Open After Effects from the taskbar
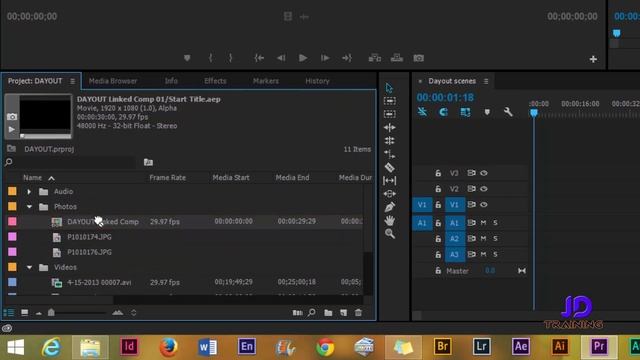The image size is (640, 360). click(x=521, y=347)
